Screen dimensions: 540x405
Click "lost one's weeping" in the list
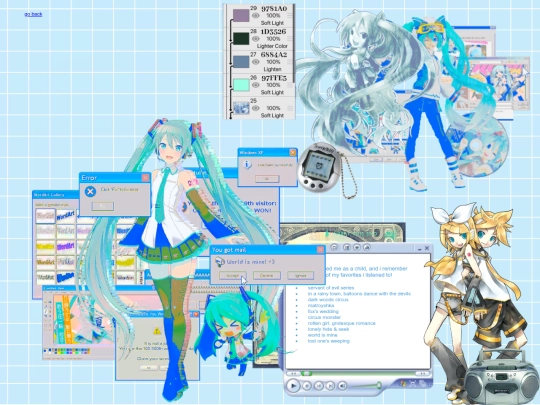click(329, 341)
